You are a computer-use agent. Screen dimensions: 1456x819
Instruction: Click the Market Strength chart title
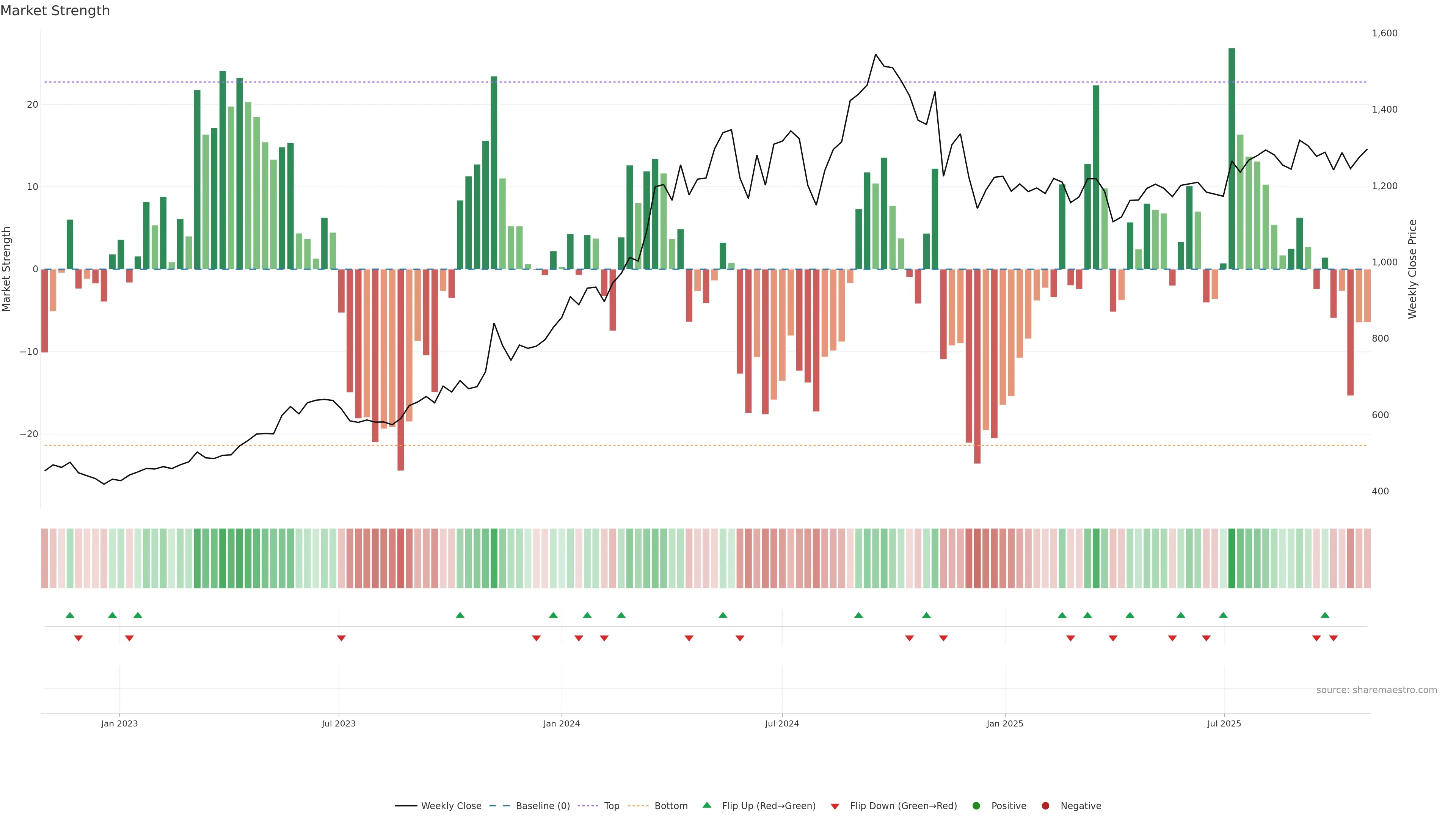click(55, 11)
